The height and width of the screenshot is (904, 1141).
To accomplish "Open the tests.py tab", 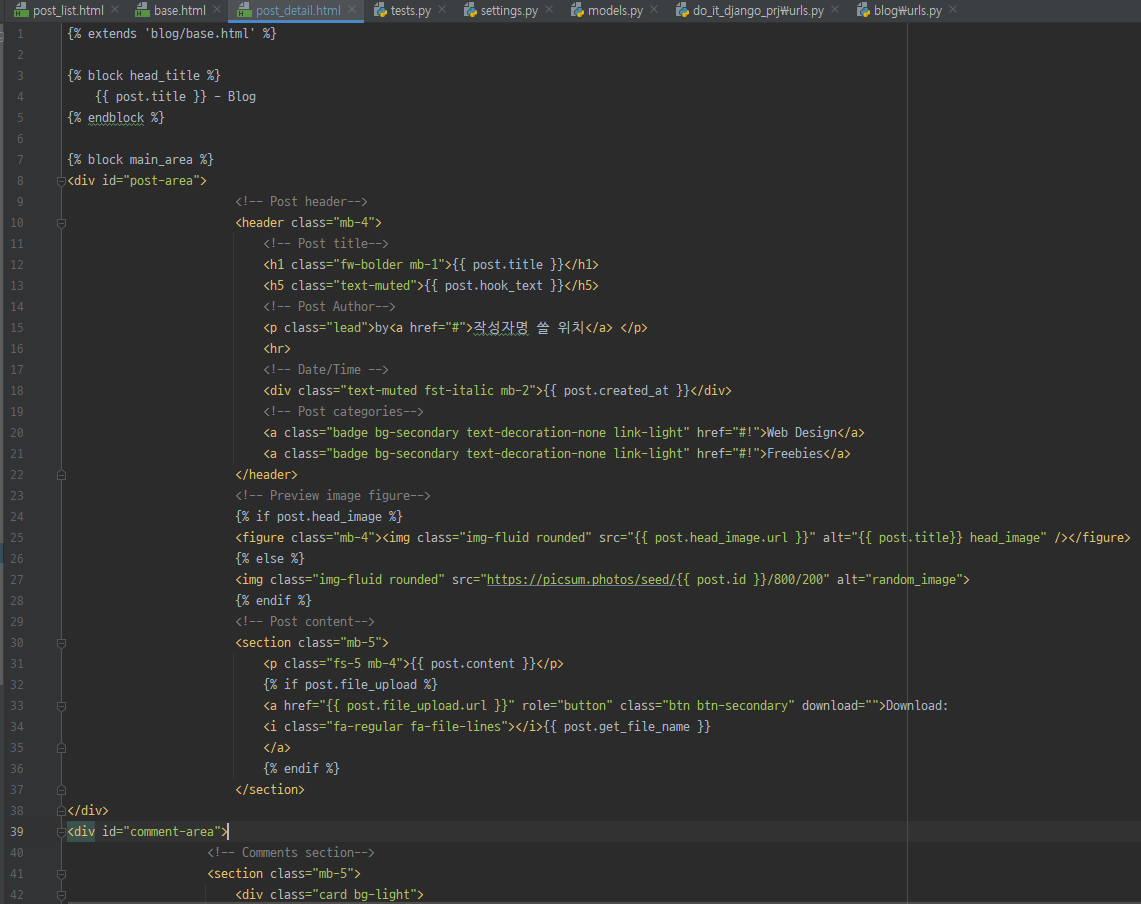I will 410,10.
